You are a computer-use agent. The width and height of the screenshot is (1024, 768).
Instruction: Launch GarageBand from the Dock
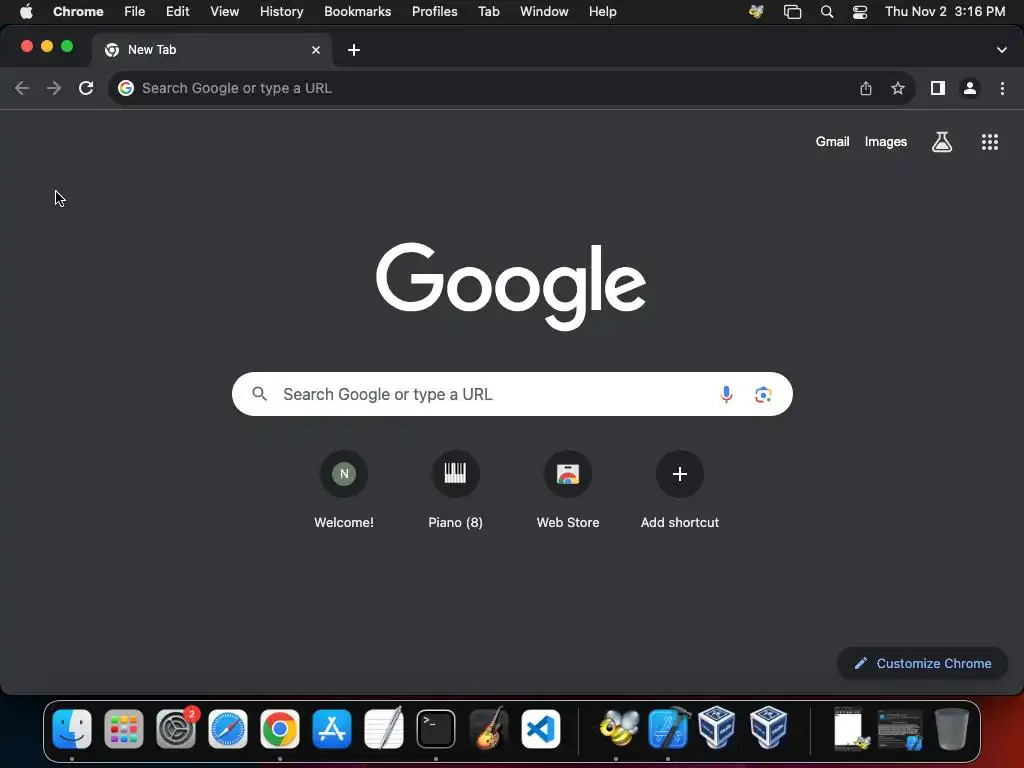click(488, 729)
